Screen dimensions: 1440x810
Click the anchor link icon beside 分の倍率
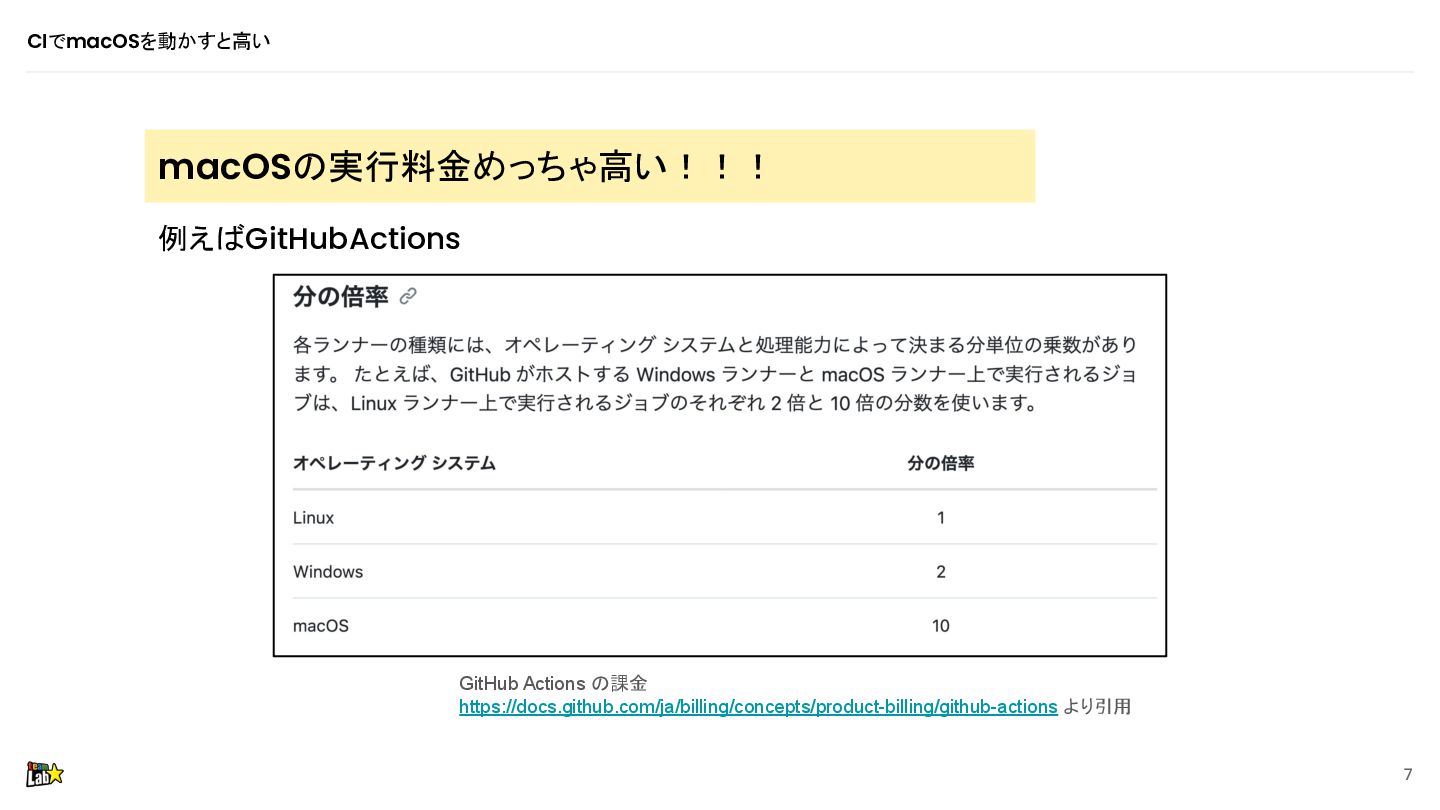tap(408, 296)
